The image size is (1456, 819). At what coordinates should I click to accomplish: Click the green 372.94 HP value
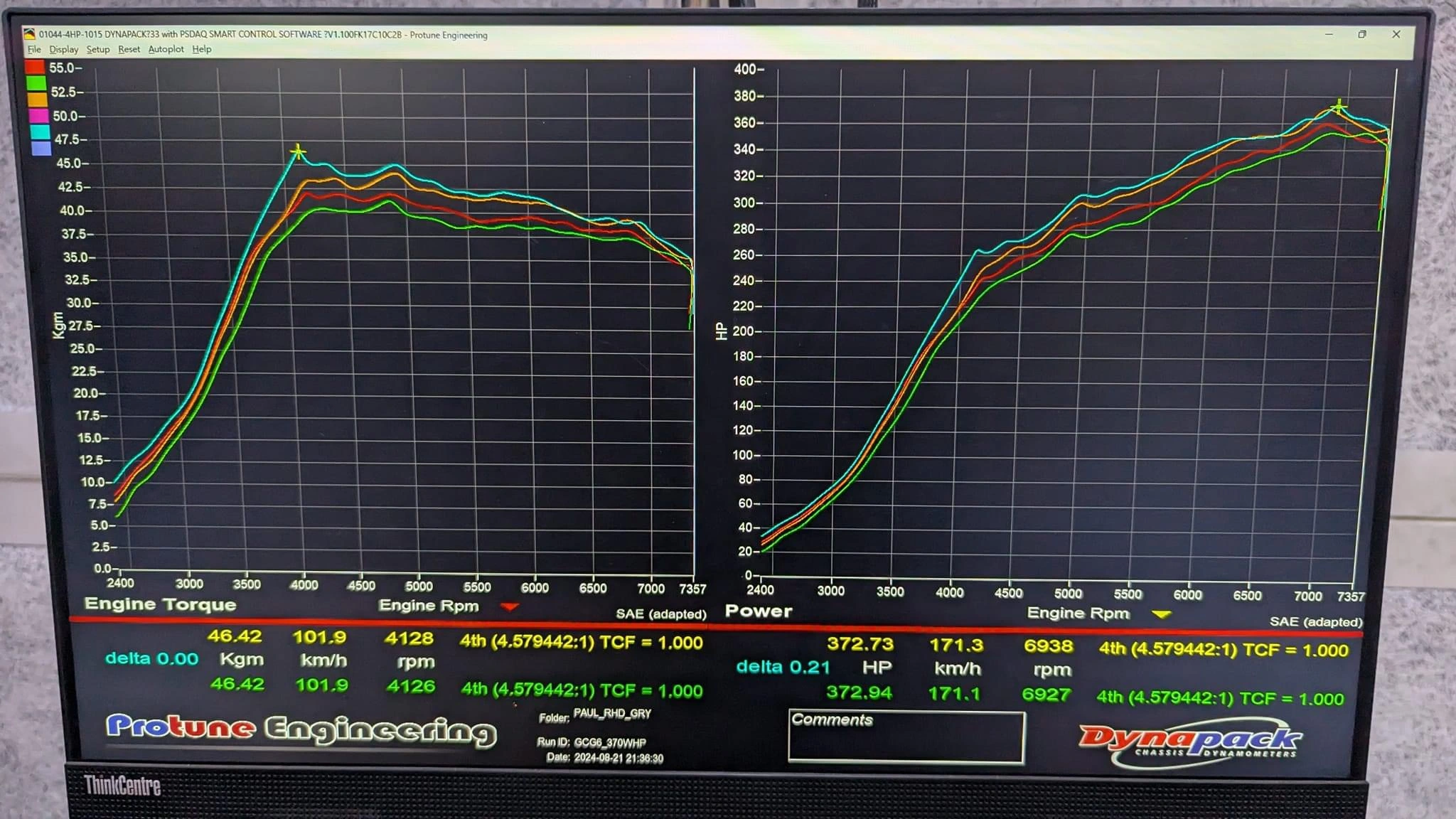click(859, 692)
